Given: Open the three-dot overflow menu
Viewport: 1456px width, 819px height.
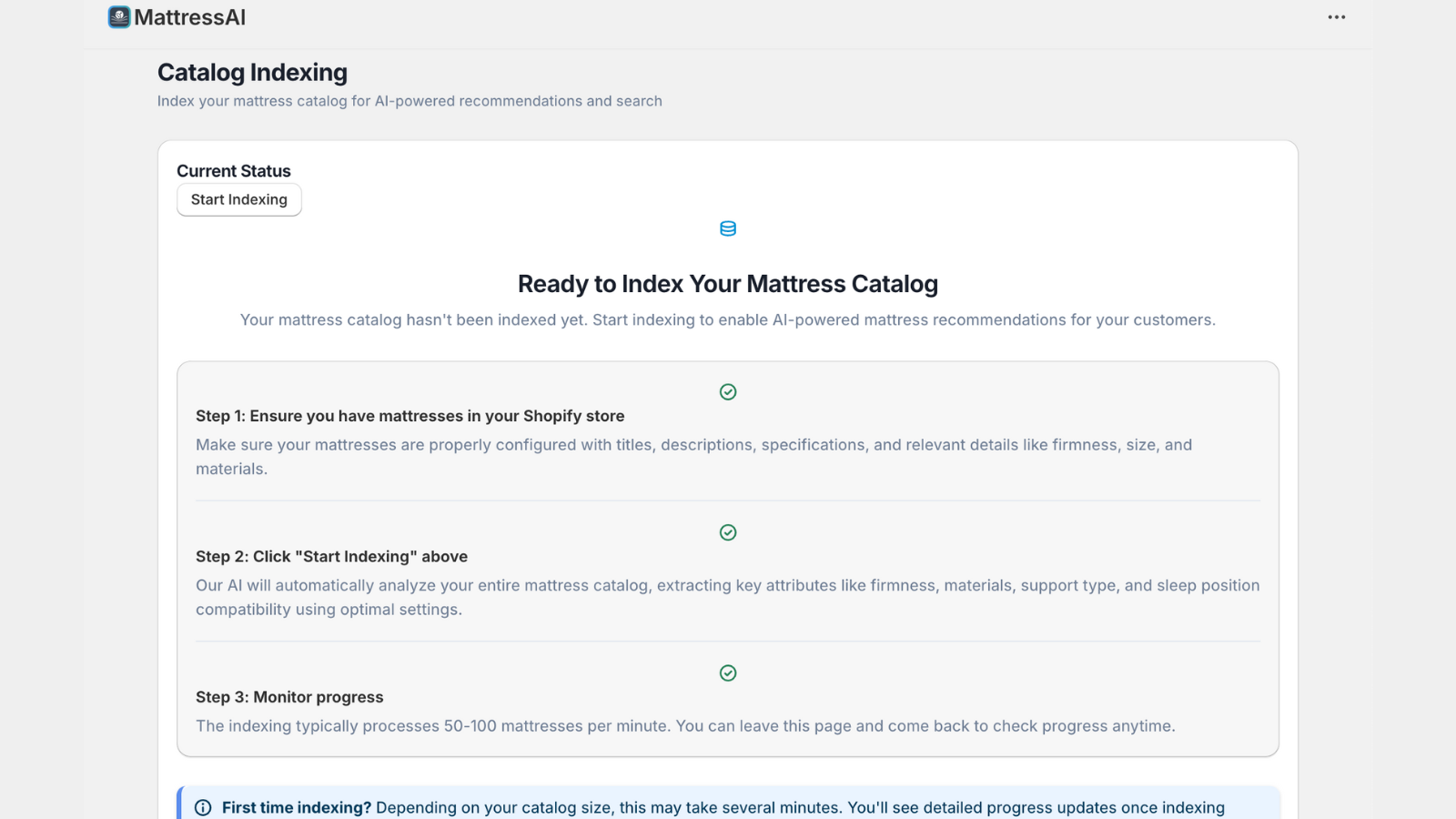Looking at the screenshot, I should click(1337, 16).
